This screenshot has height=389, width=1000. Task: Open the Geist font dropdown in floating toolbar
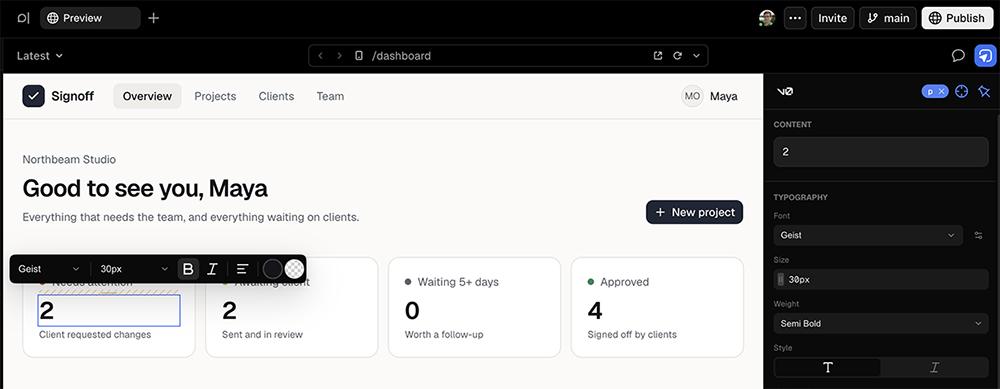coord(49,269)
